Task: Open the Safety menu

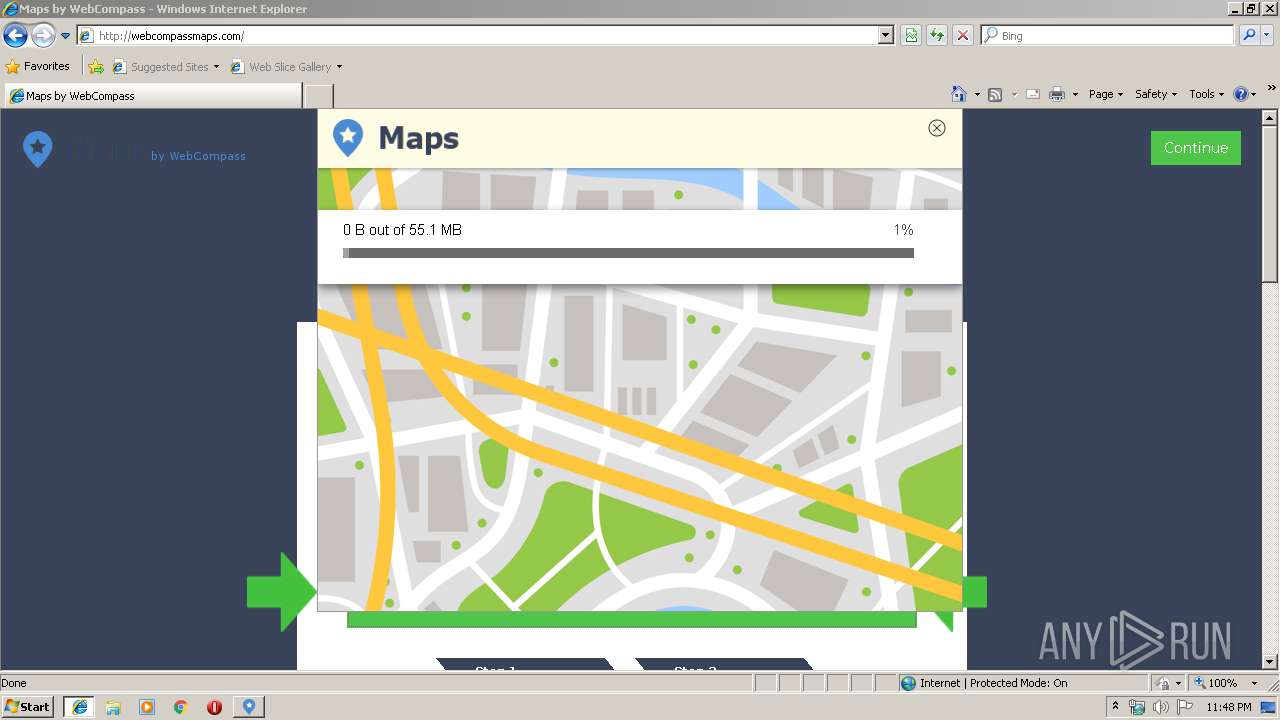Action: (x=1156, y=94)
